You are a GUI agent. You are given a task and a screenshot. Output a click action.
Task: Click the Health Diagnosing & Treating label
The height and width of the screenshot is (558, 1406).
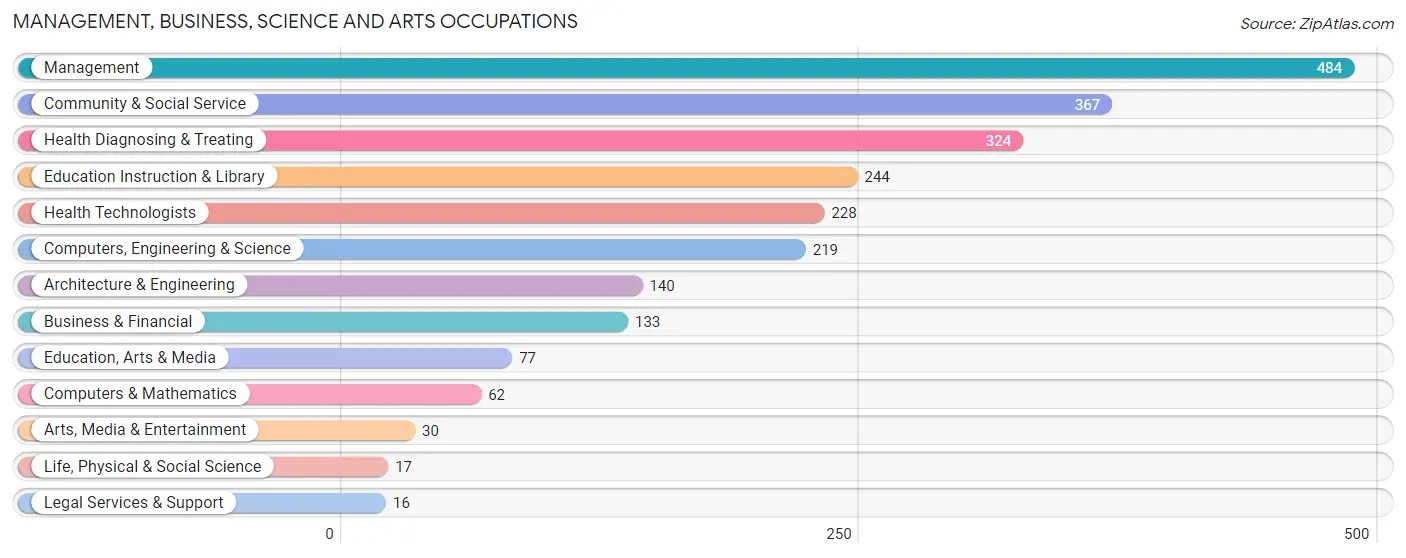point(148,140)
